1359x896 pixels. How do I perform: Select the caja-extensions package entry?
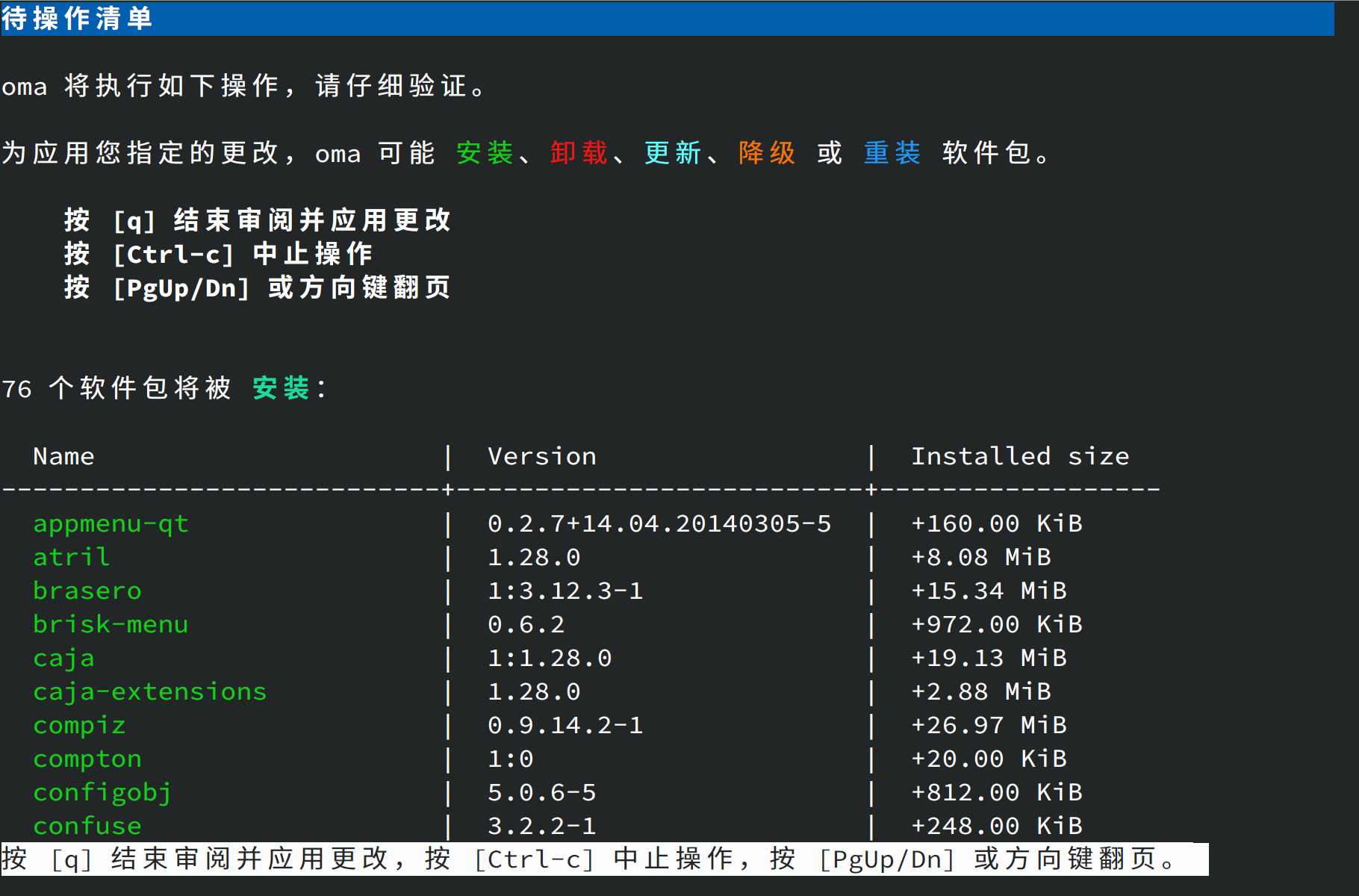pyautogui.click(x=149, y=691)
